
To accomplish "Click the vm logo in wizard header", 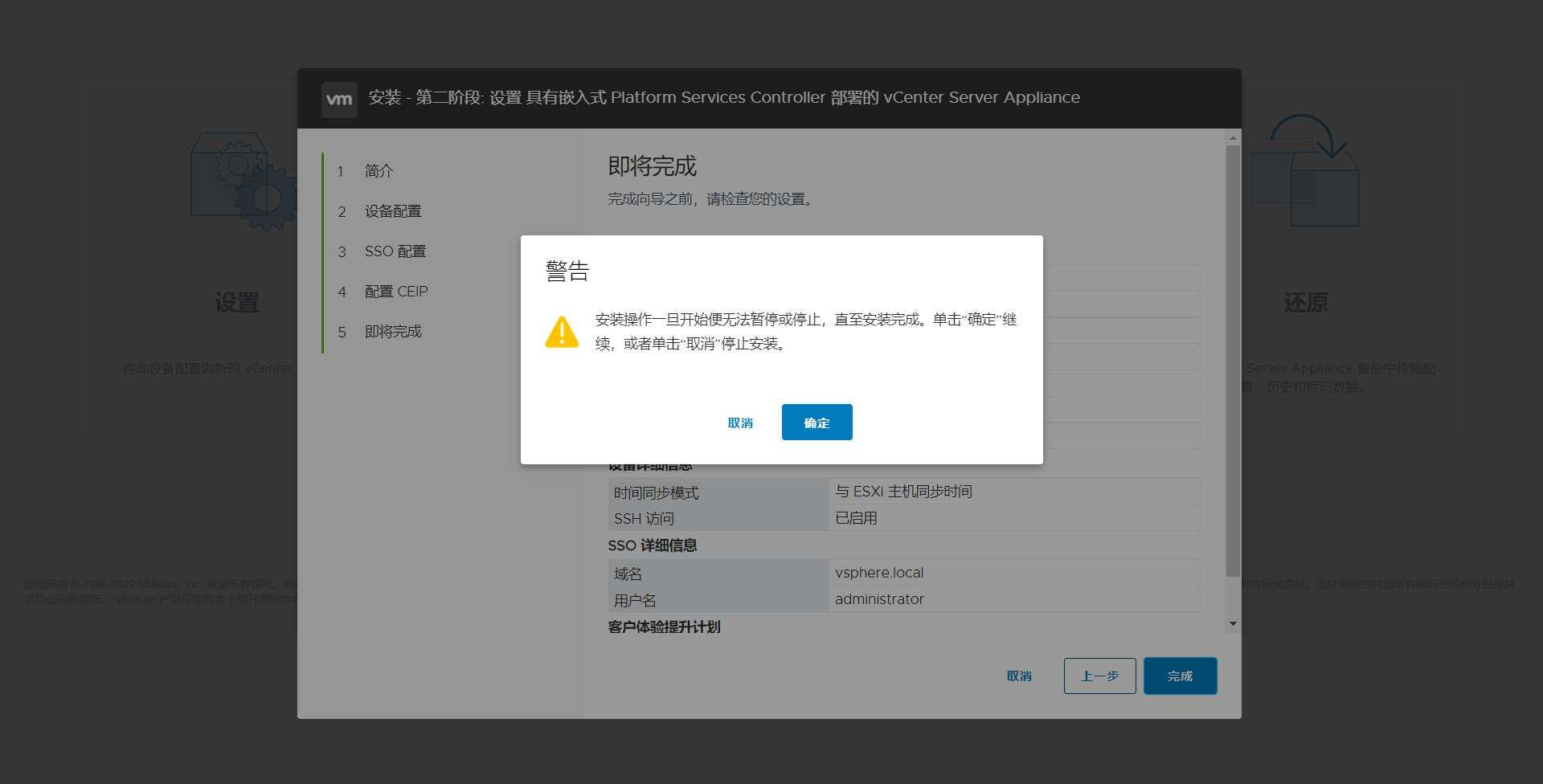I will (x=339, y=100).
